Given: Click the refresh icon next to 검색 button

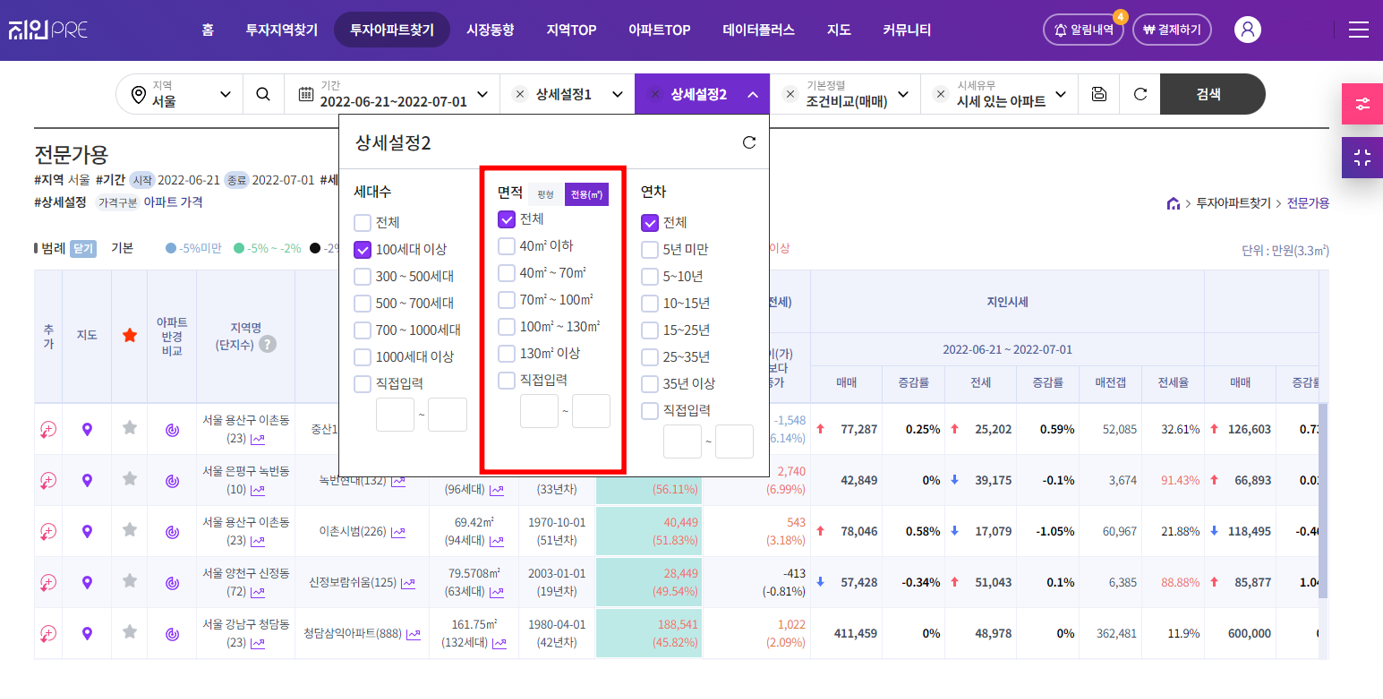Looking at the screenshot, I should (1140, 94).
